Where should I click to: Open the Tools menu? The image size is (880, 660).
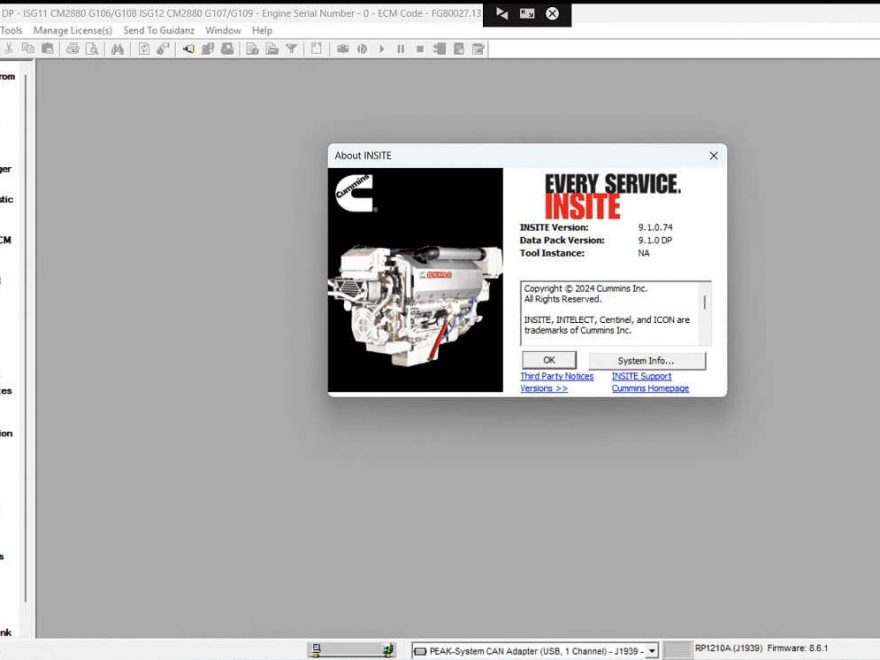11,30
